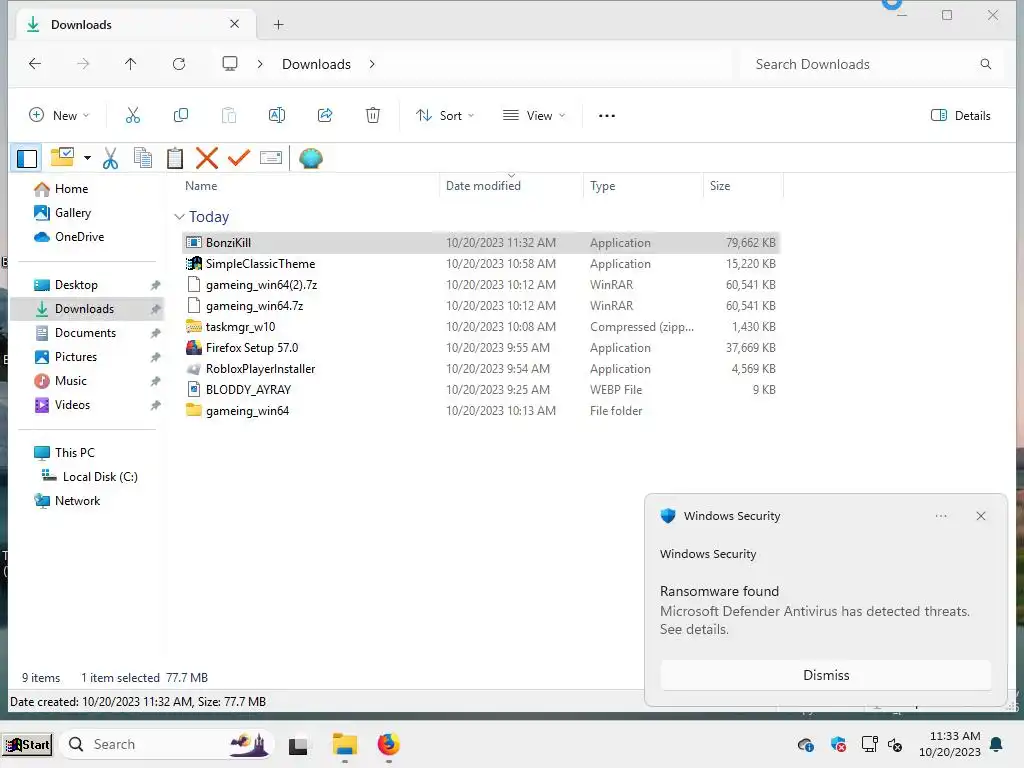
Task: Toggle the Details pane button
Action: pyautogui.click(x=961, y=116)
